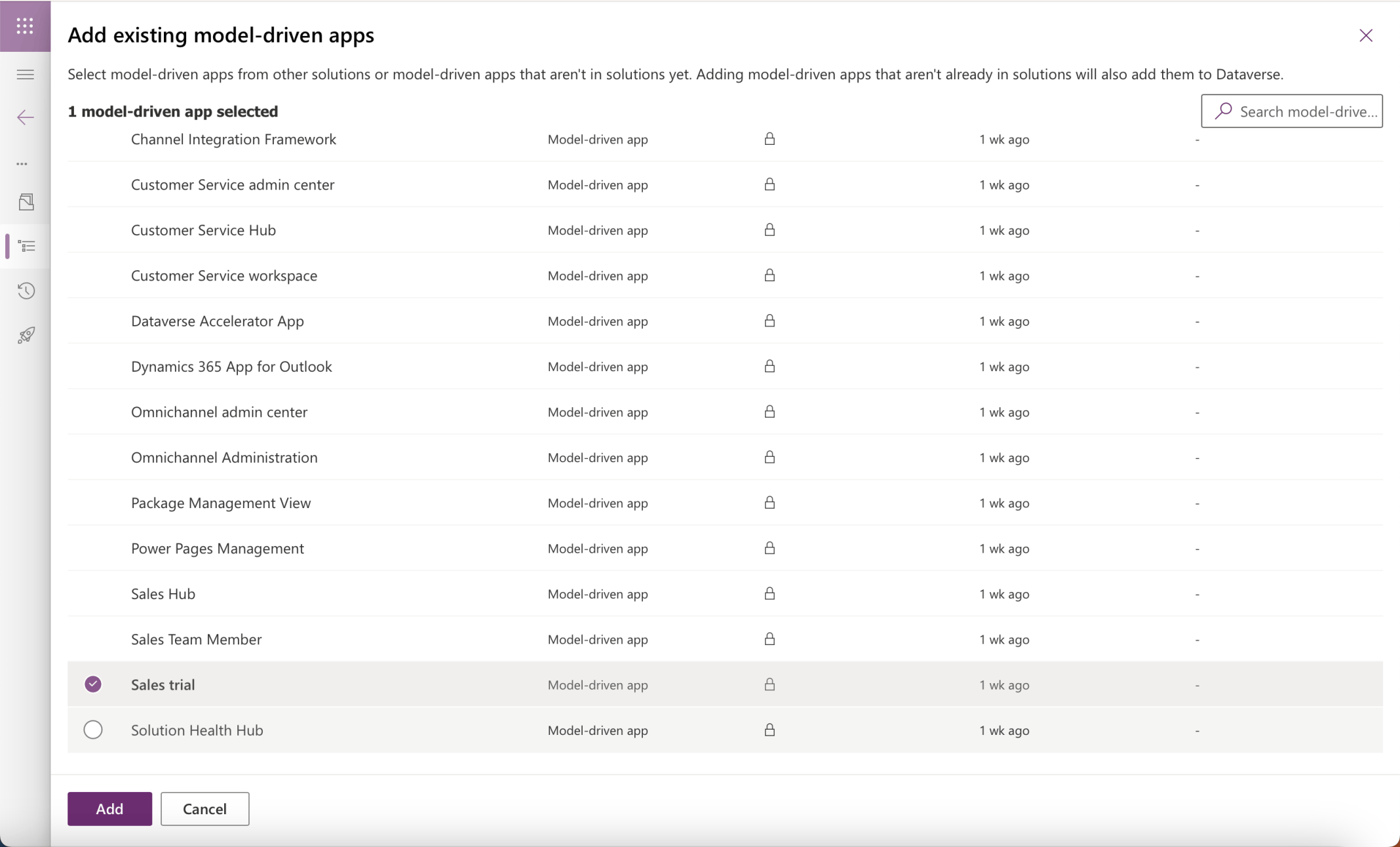This screenshot has width=1400, height=847.
Task: Click the back arrow in the sidebar
Action: [x=25, y=117]
